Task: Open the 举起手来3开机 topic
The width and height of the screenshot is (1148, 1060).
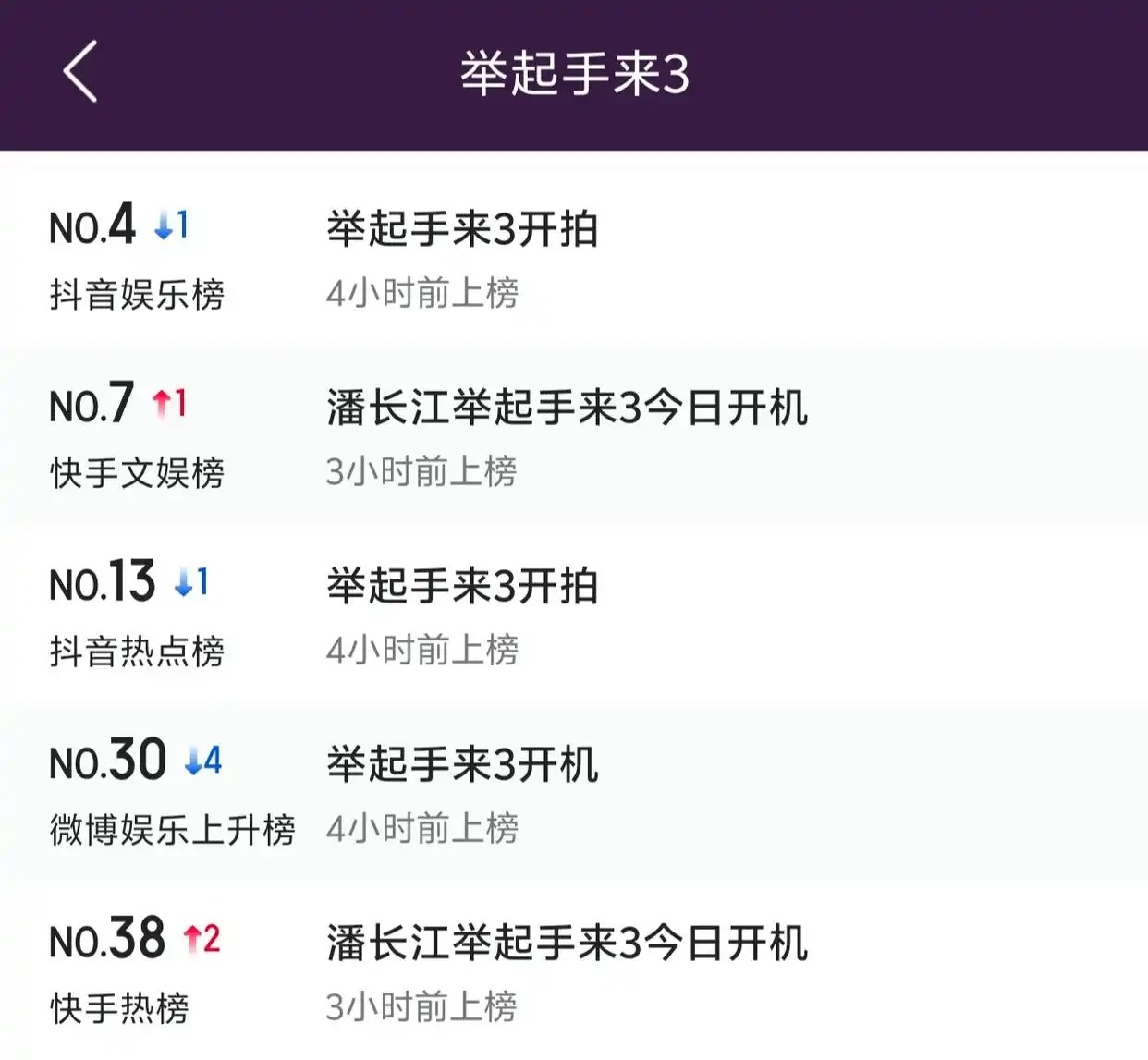Action: 462,764
